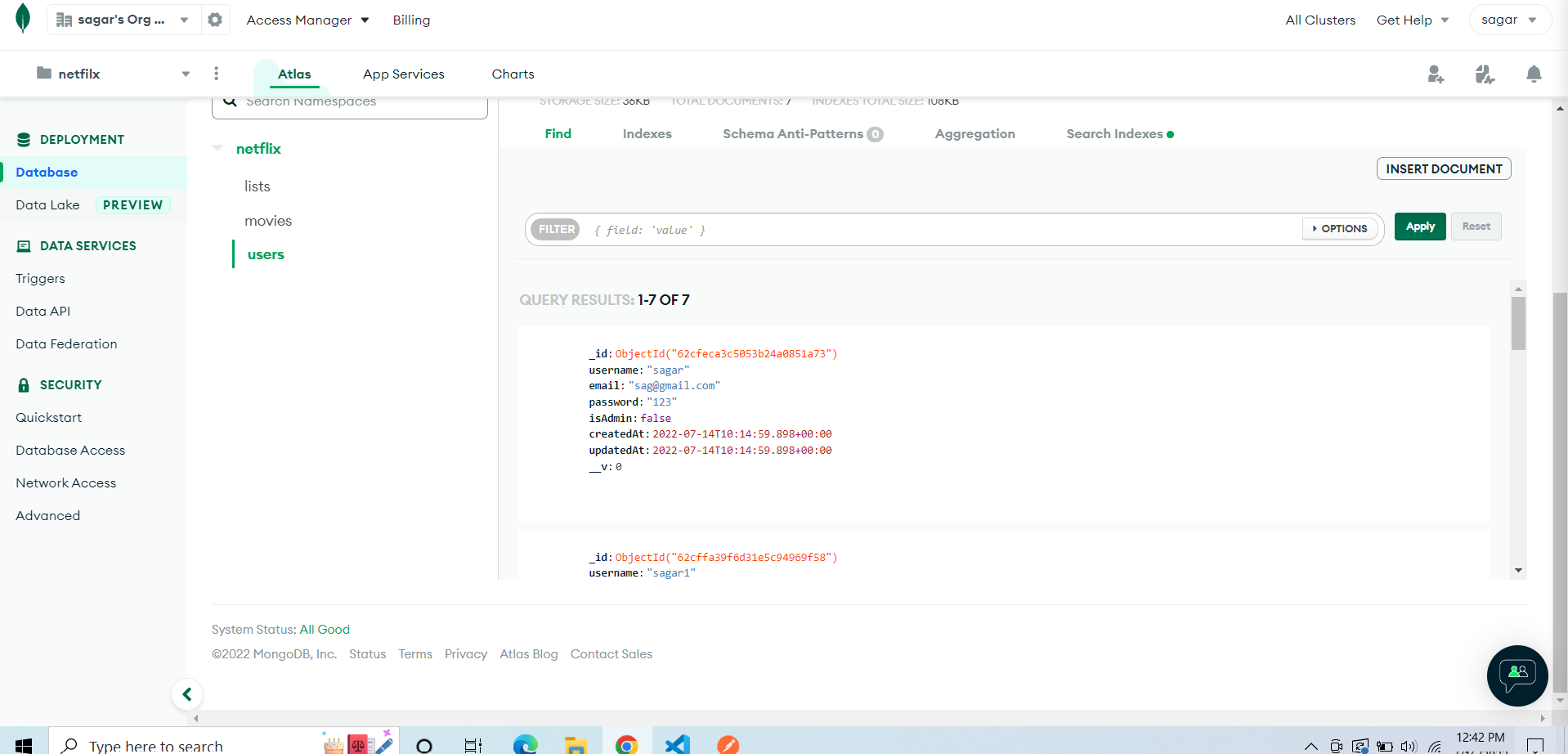
Task: Collapse the left sidebar with the chevron
Action: [186, 693]
